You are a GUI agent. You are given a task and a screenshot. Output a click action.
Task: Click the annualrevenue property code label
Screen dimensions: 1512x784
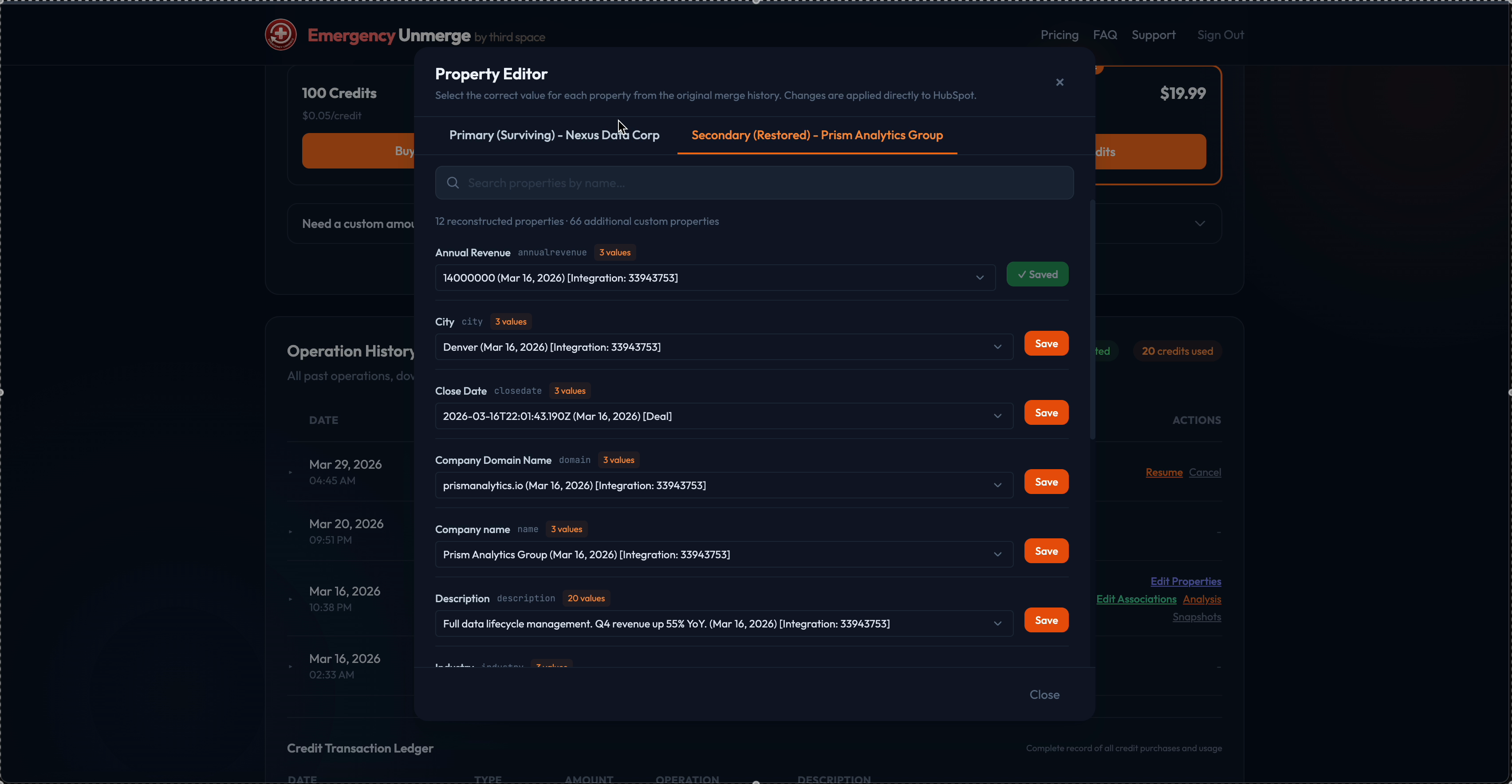click(x=552, y=252)
